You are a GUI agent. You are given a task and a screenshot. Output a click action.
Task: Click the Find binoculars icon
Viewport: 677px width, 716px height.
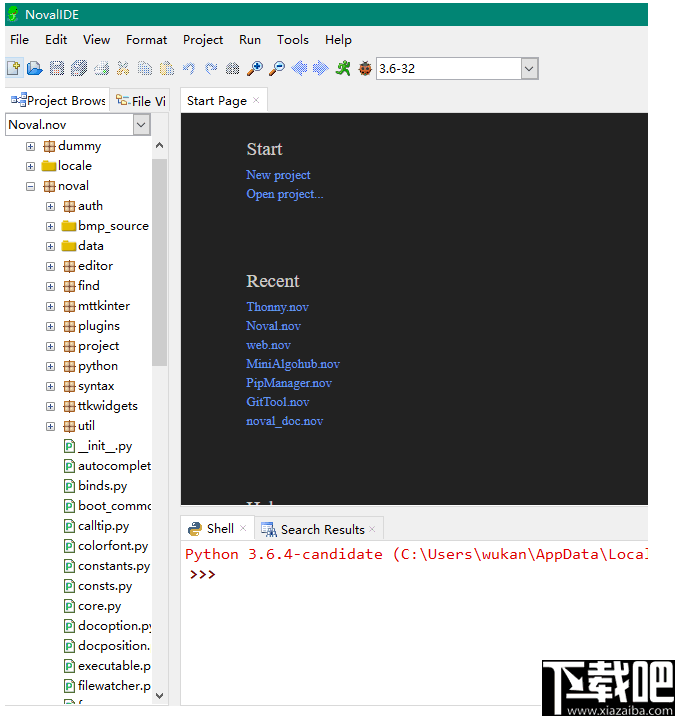[x=233, y=68]
